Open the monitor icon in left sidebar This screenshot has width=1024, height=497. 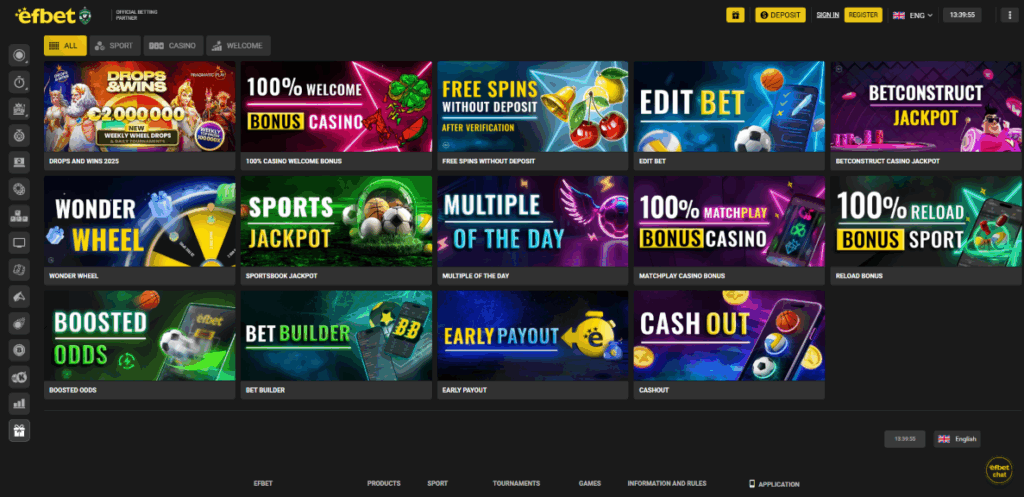click(20, 243)
